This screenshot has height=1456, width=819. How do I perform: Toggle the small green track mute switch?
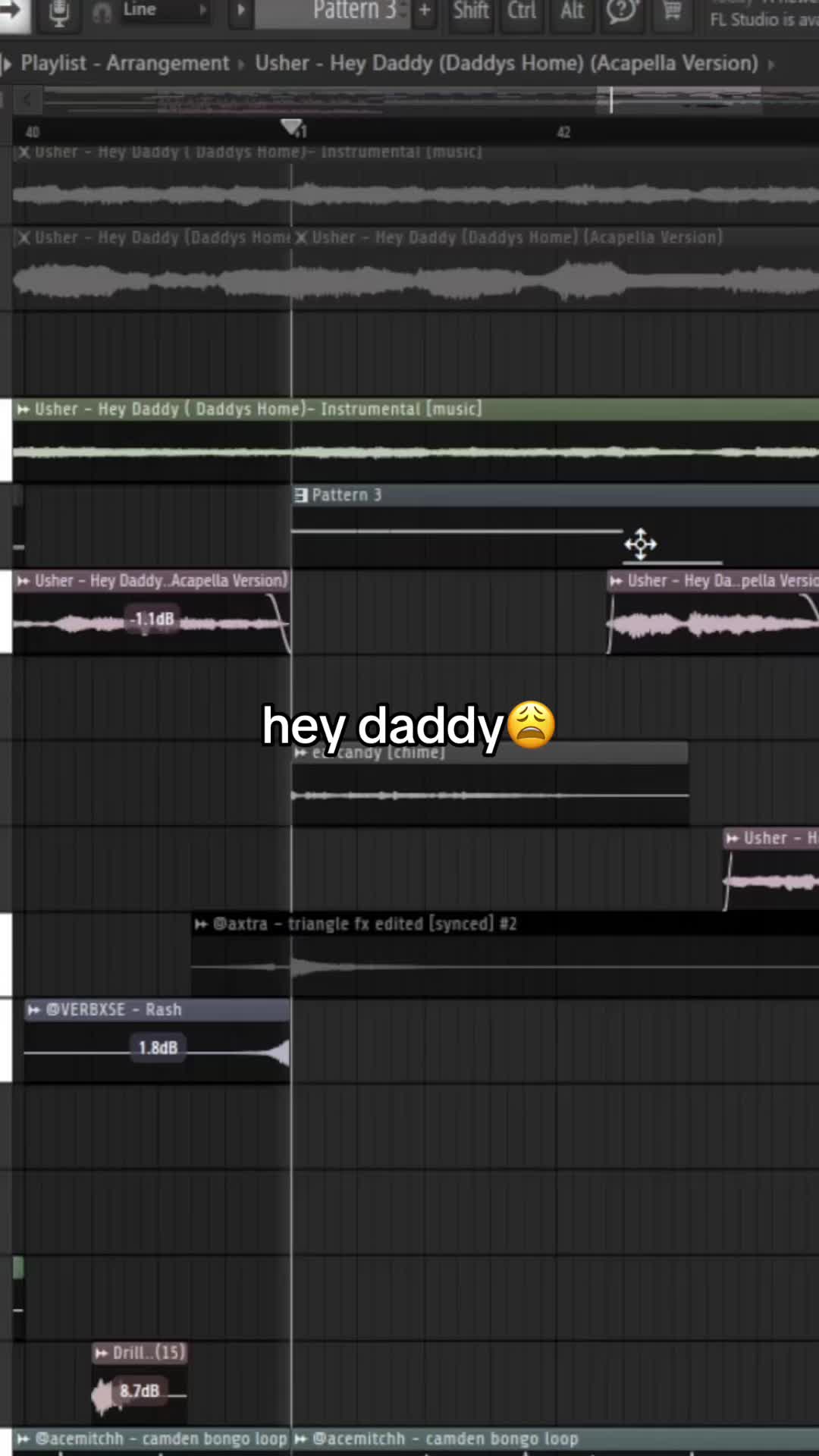18,1267
